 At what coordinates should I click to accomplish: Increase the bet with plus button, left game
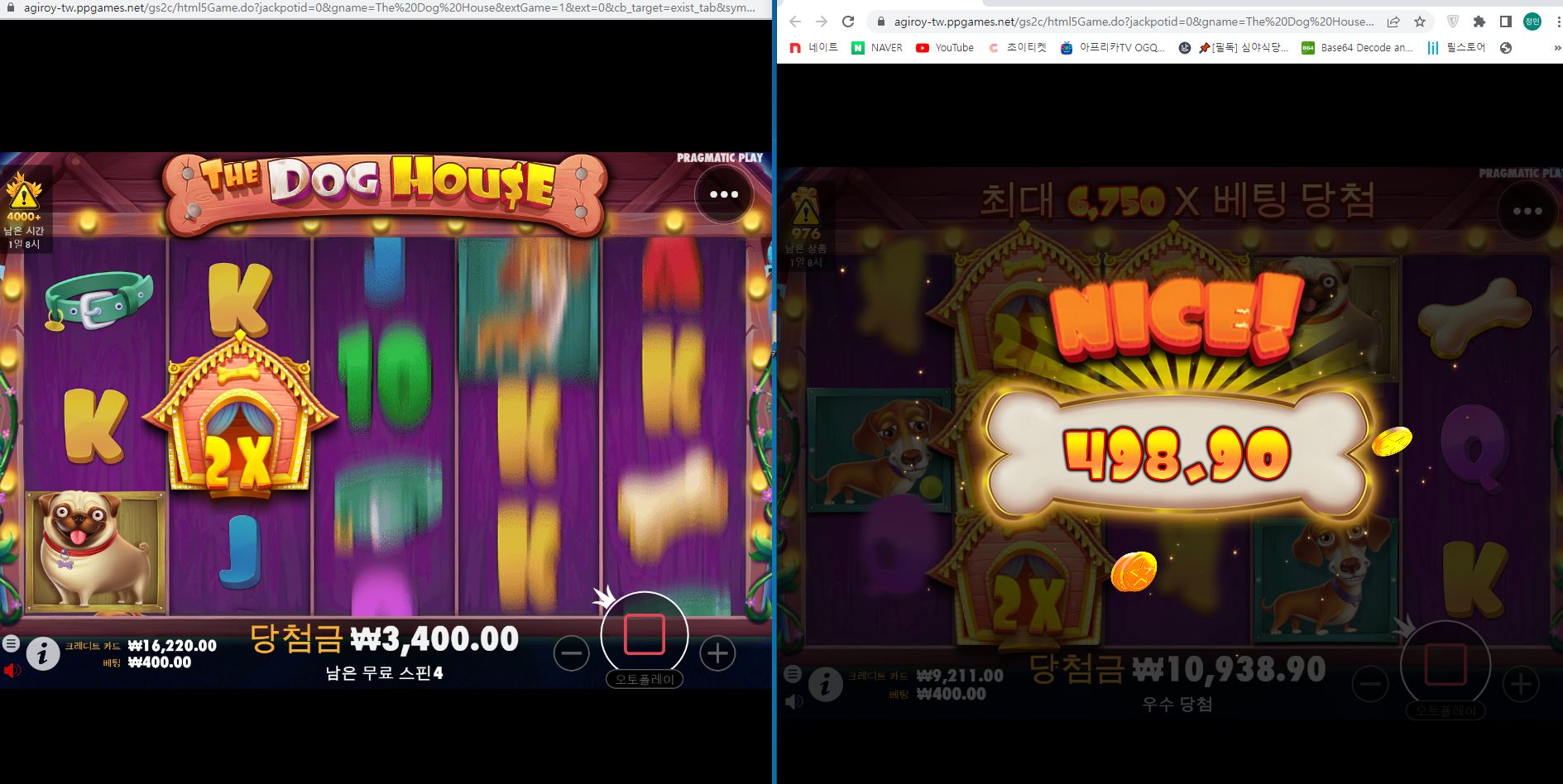tap(717, 654)
